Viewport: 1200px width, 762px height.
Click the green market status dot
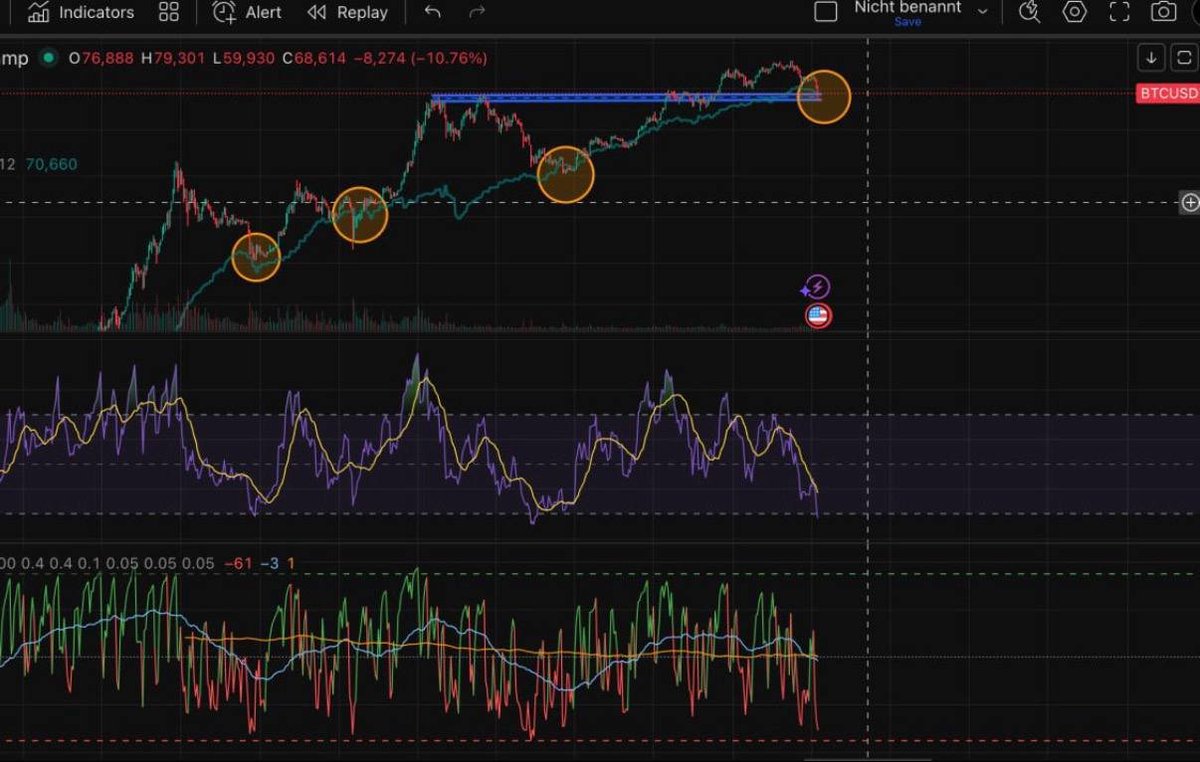(x=47, y=59)
